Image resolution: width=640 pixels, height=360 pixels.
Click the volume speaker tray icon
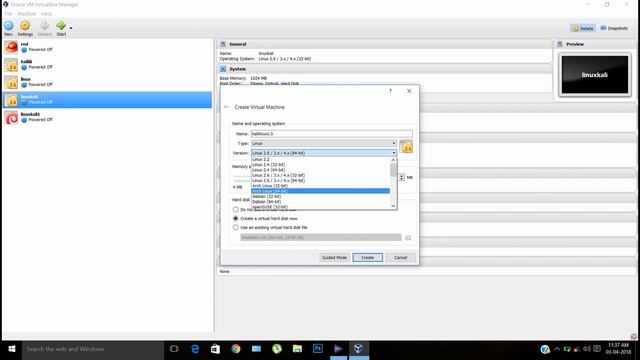click(x=587, y=349)
